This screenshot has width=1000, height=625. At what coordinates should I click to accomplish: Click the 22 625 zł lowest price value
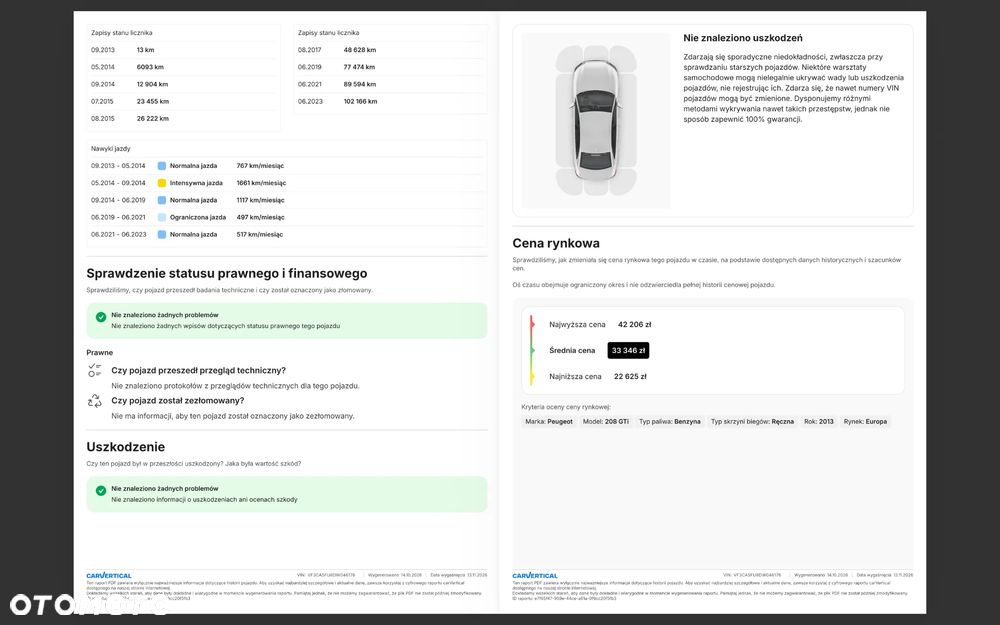(630, 376)
